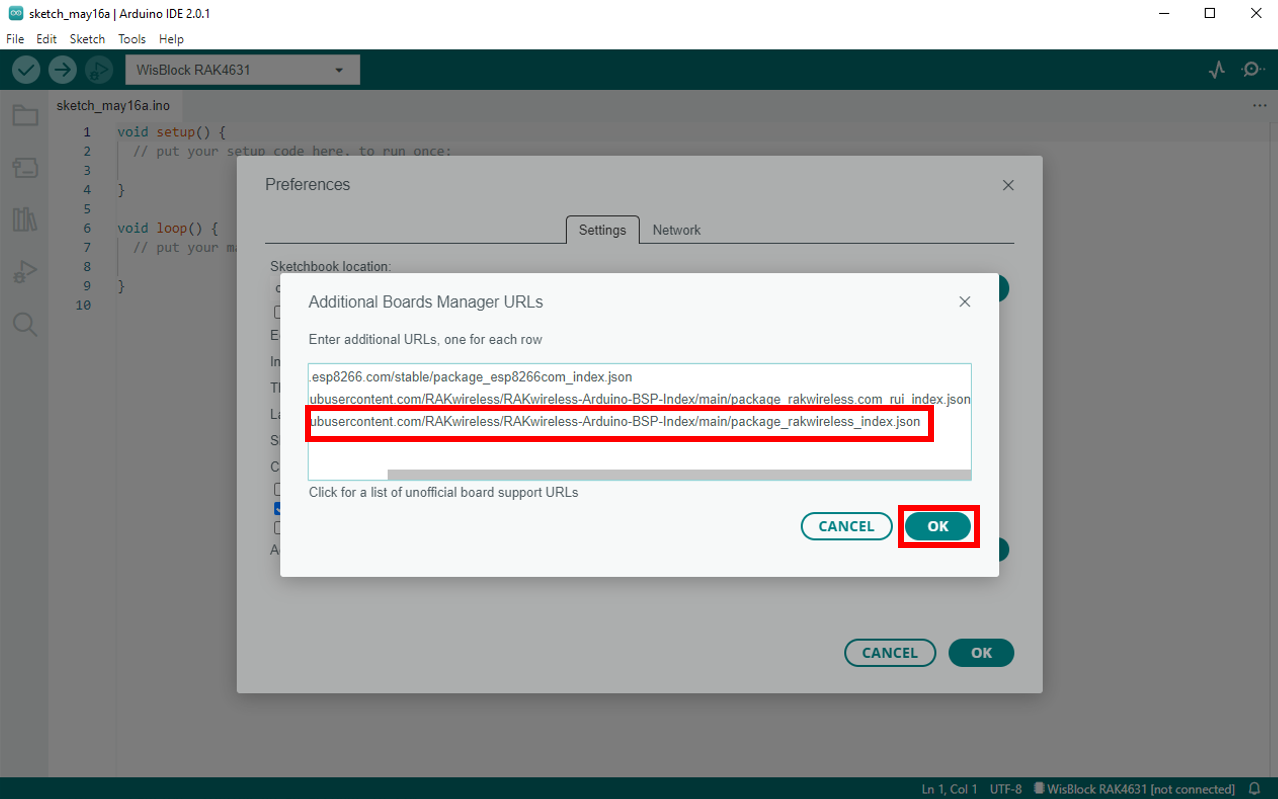Click CANCEL in the Preferences dialog
Screen dimensions: 1278x799
click(x=890, y=653)
